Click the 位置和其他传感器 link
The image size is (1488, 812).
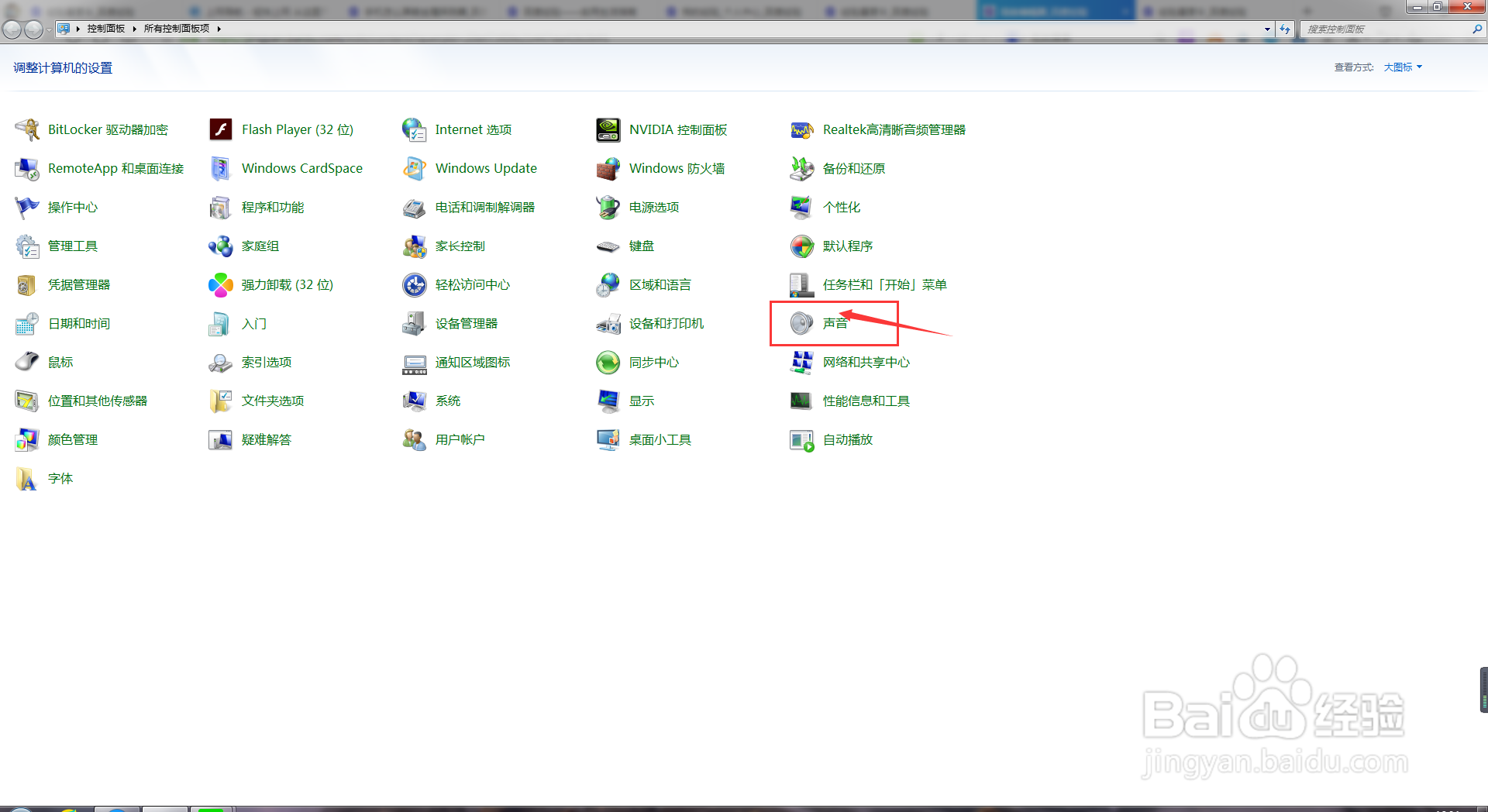[98, 401]
